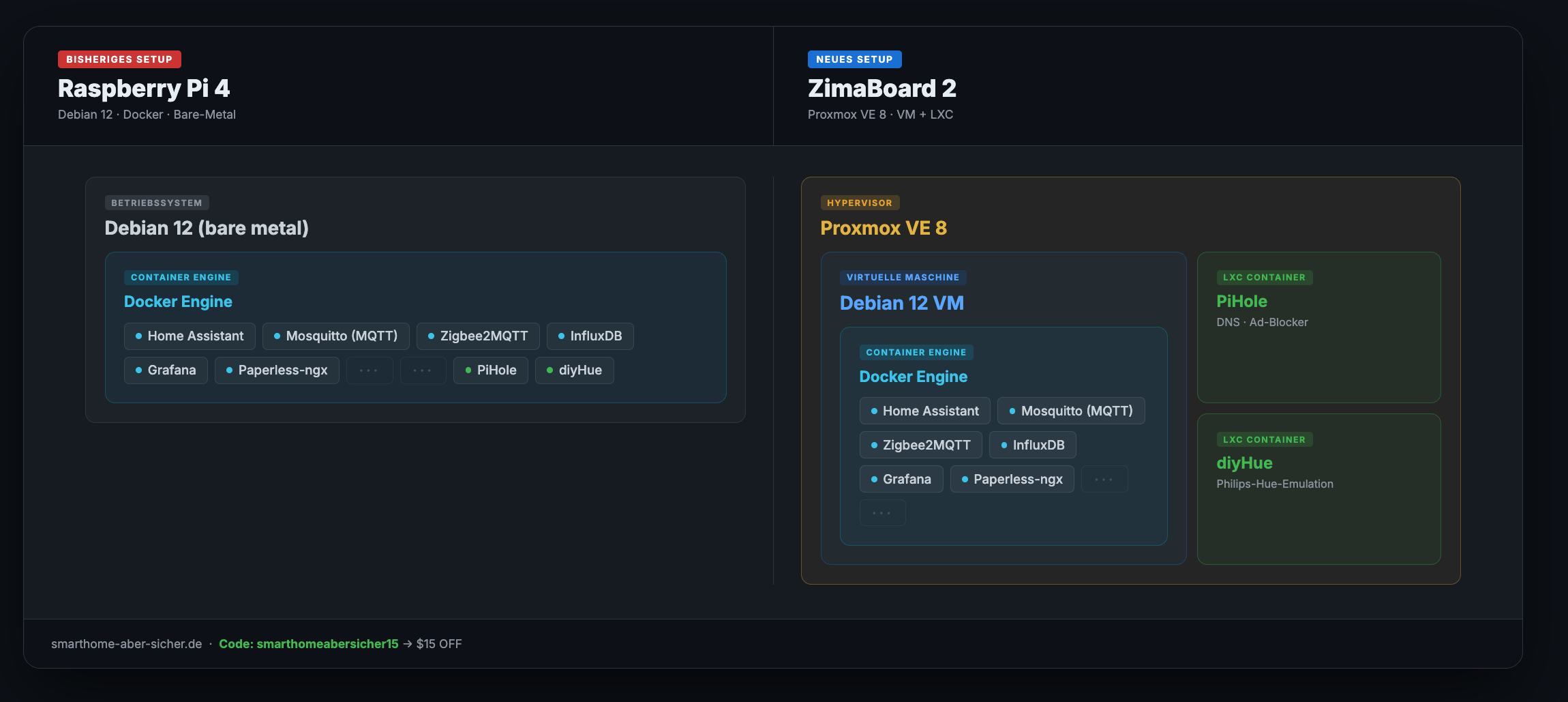1568x702 pixels.
Task: Click the red BISHERIGES SETUP badge
Action: pyautogui.click(x=119, y=59)
